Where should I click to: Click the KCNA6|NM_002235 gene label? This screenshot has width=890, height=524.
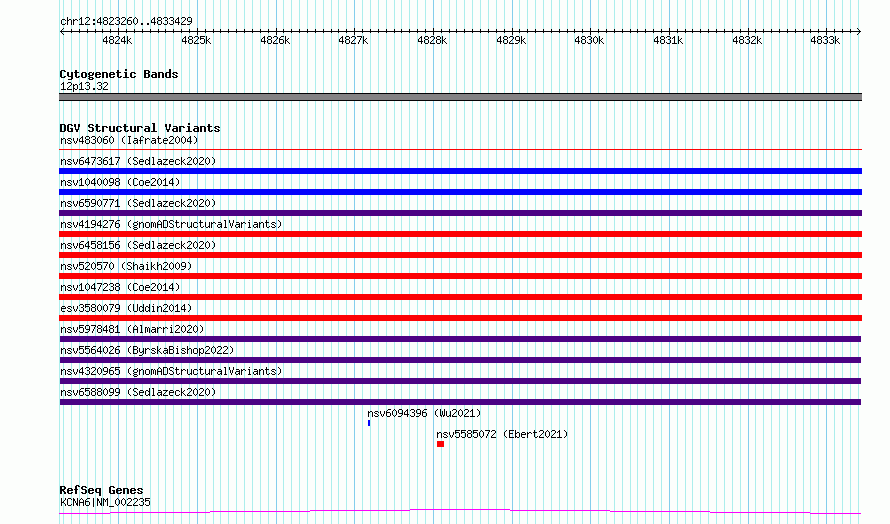coord(105,502)
